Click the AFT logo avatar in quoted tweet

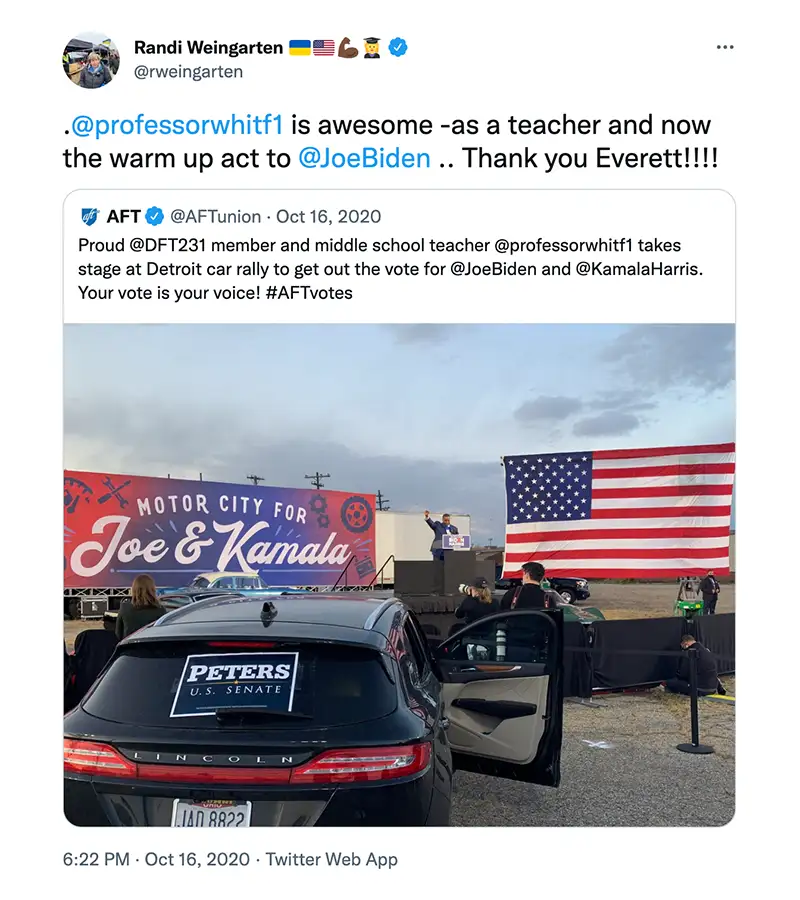tap(90, 216)
